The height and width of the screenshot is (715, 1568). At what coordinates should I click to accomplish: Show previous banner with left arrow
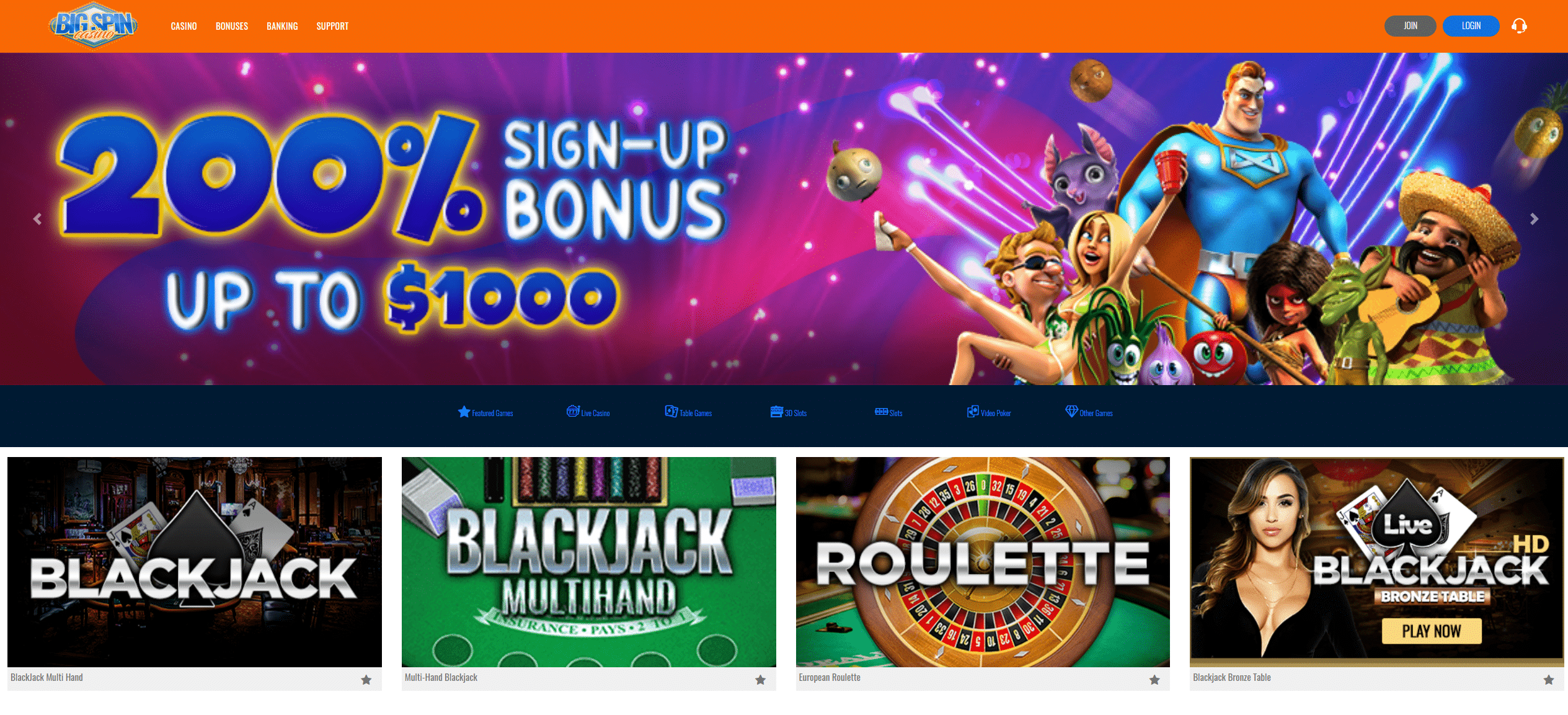point(37,219)
